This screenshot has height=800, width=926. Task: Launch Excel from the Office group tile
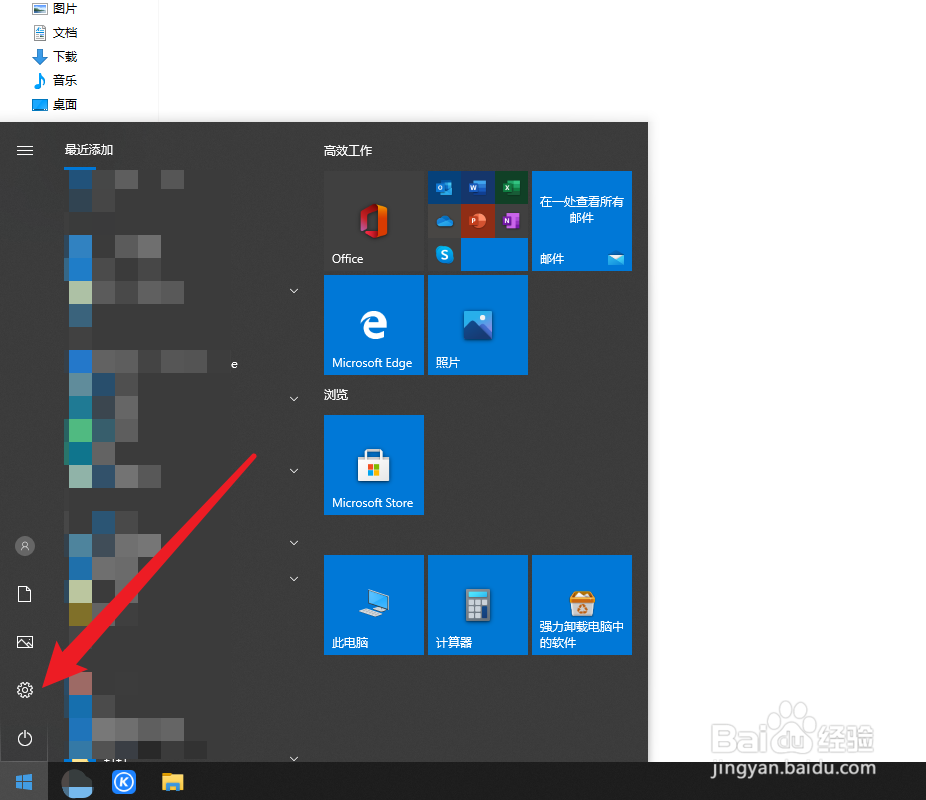click(x=511, y=188)
